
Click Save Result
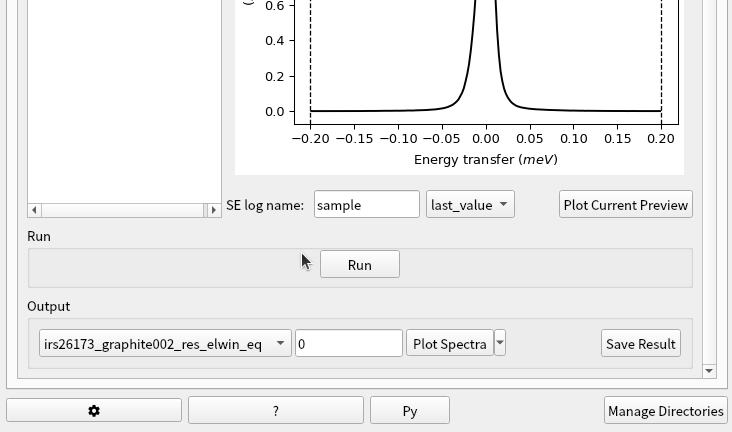(x=640, y=344)
